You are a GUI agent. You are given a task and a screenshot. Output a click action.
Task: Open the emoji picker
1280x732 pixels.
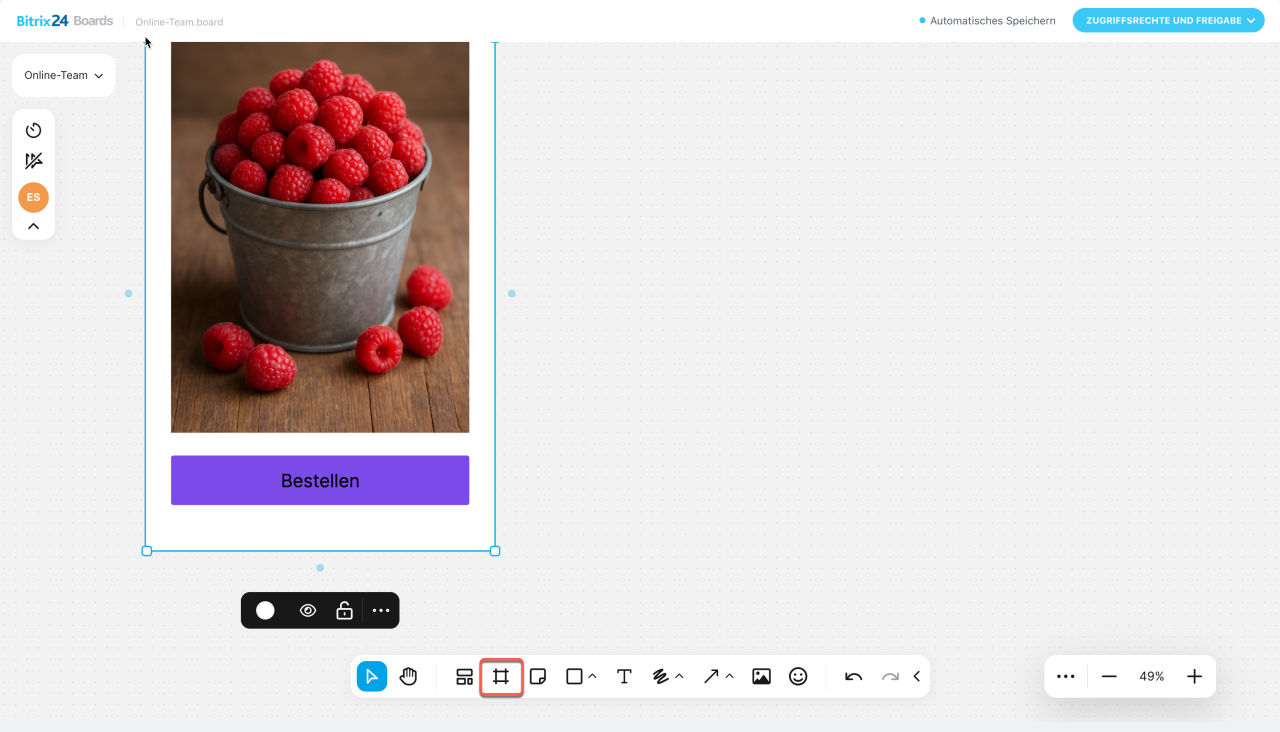click(x=798, y=677)
